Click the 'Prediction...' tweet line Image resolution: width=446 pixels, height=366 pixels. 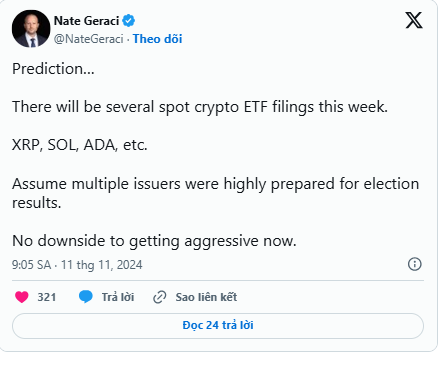[53, 69]
